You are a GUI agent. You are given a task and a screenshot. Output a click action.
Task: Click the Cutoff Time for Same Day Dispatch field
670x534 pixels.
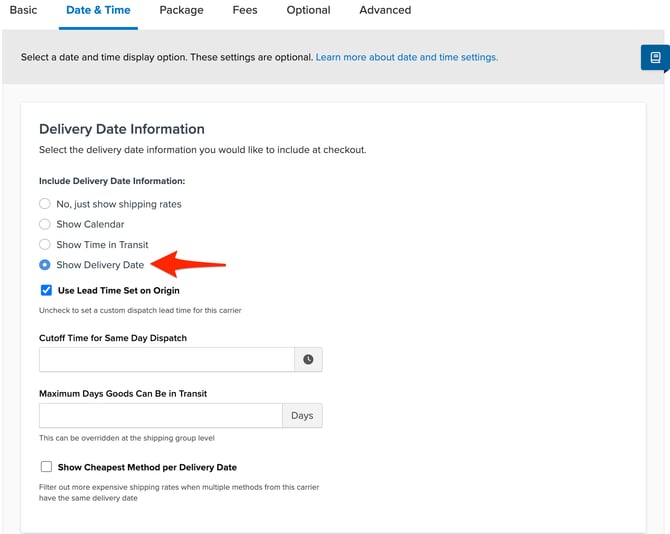tap(167, 360)
